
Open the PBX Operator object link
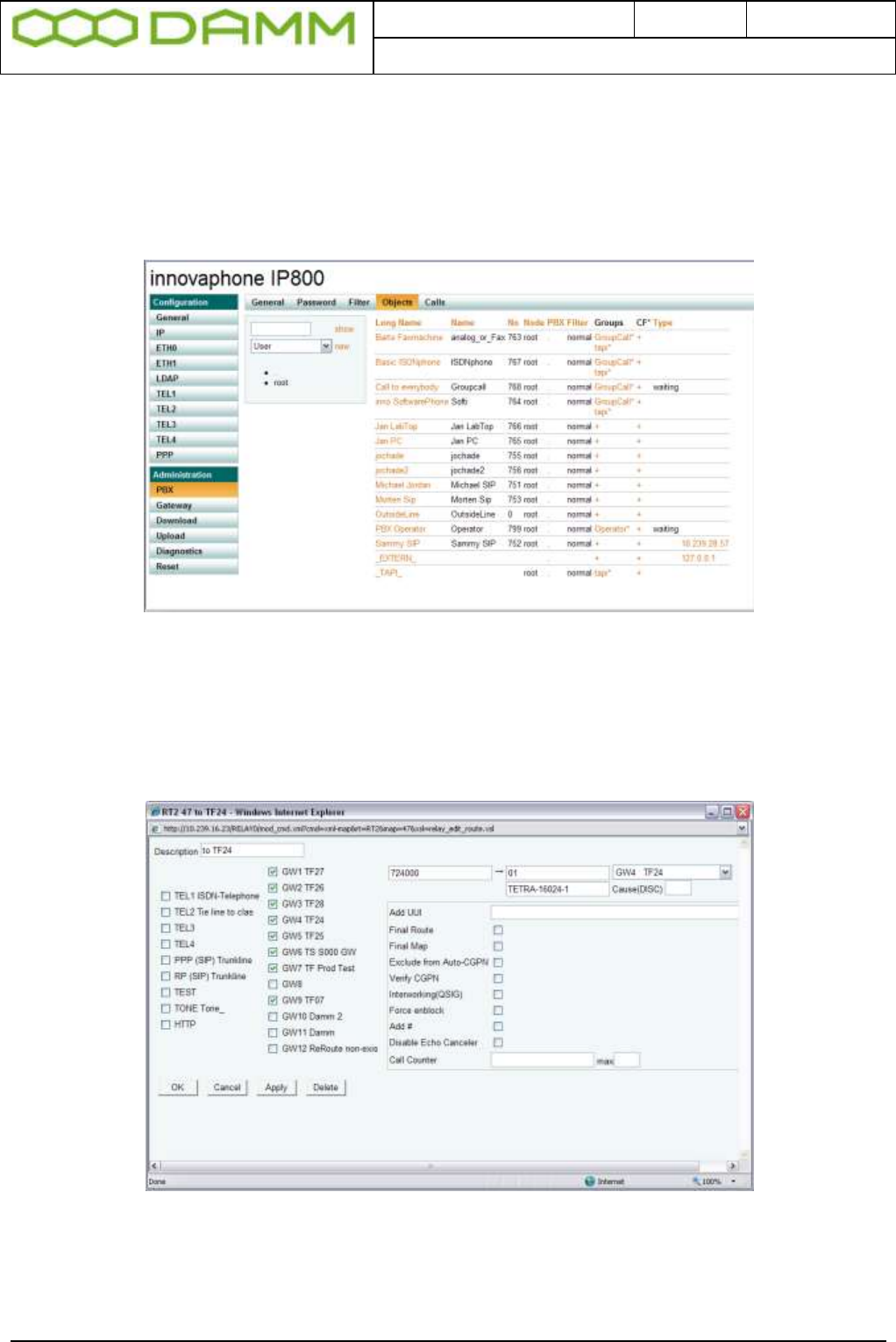click(401, 529)
